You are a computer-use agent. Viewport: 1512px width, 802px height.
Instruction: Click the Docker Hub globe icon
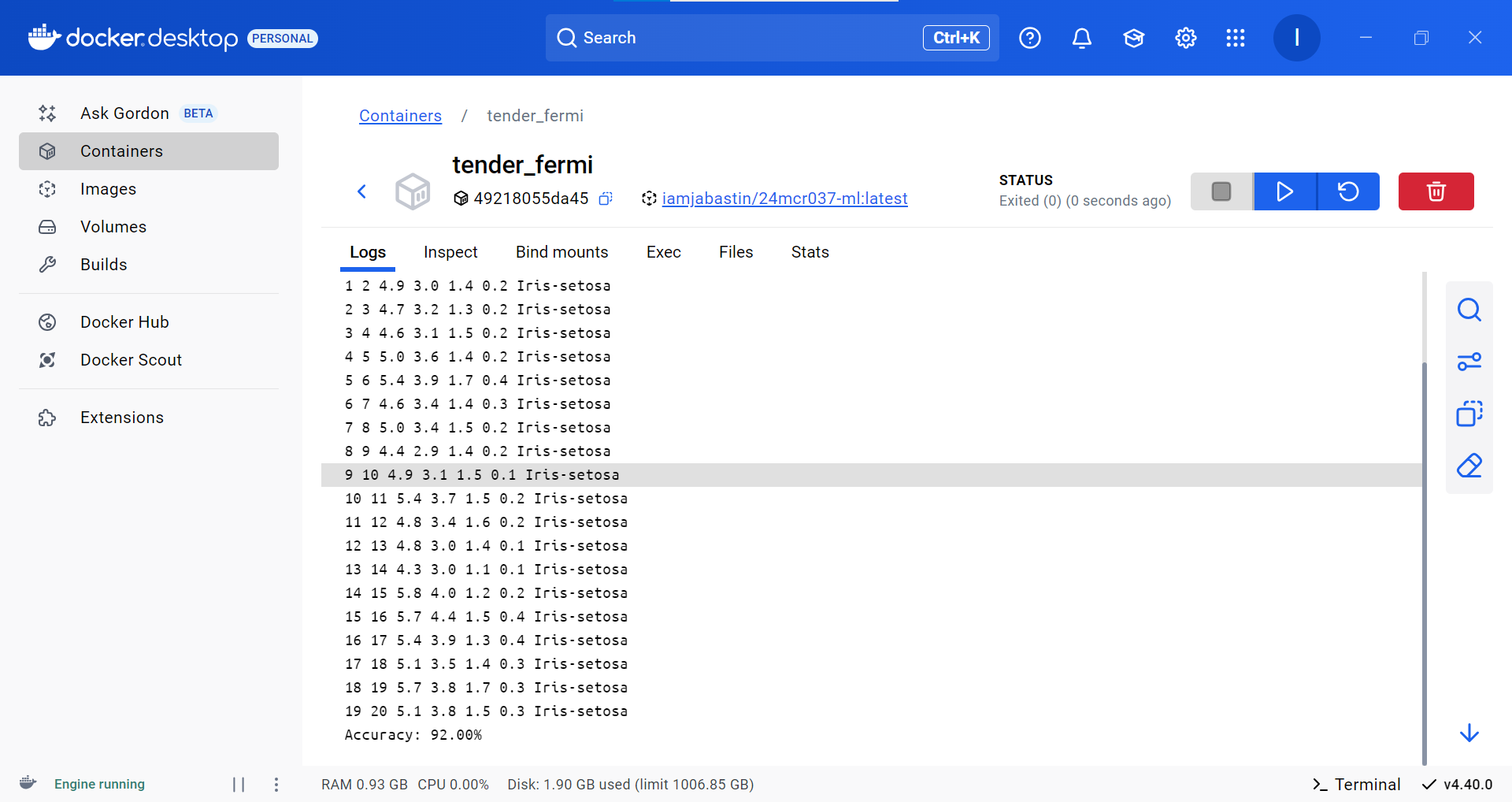[47, 322]
